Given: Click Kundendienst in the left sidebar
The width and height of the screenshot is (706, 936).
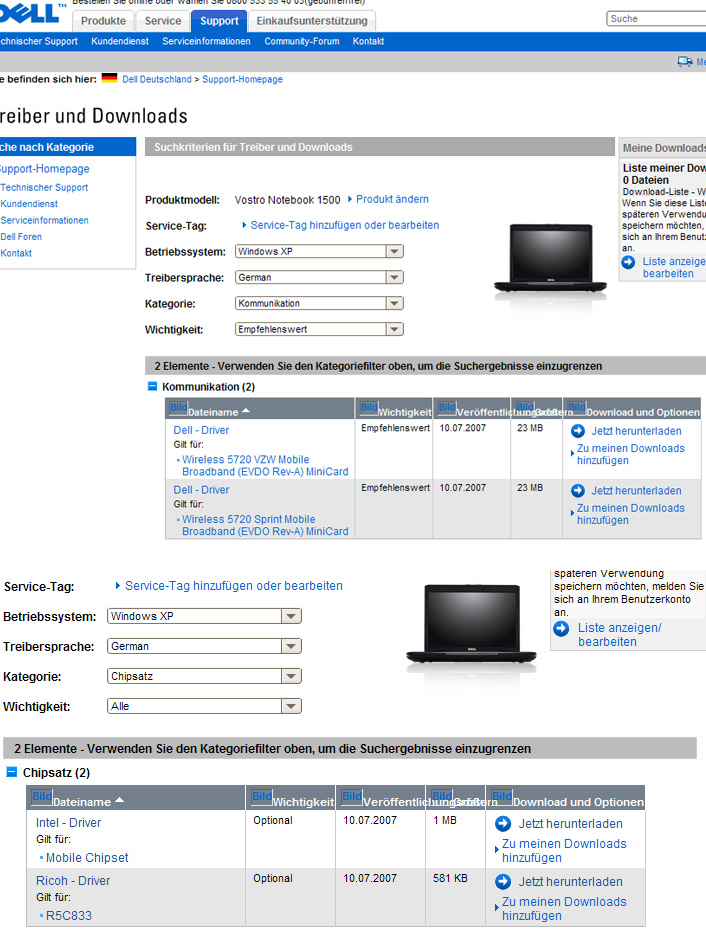Looking at the screenshot, I should coord(29,204).
